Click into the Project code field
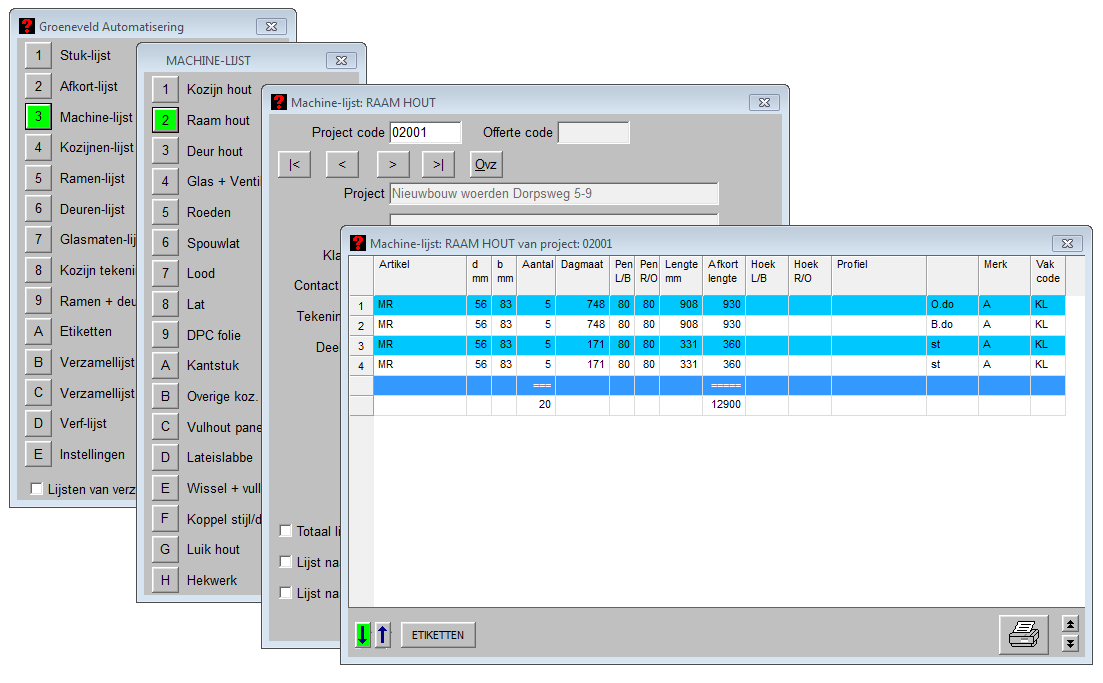The height and width of the screenshot is (683, 1103). pyautogui.click(x=425, y=133)
